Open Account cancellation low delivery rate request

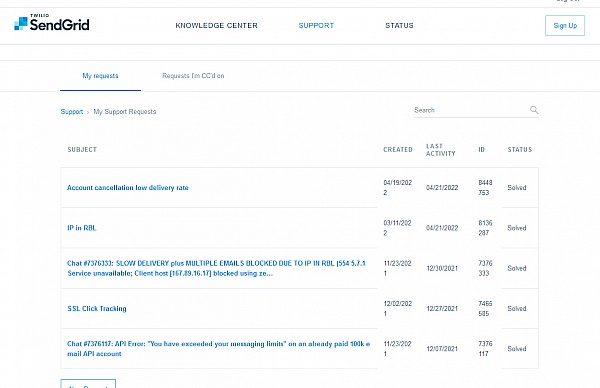tap(128, 187)
